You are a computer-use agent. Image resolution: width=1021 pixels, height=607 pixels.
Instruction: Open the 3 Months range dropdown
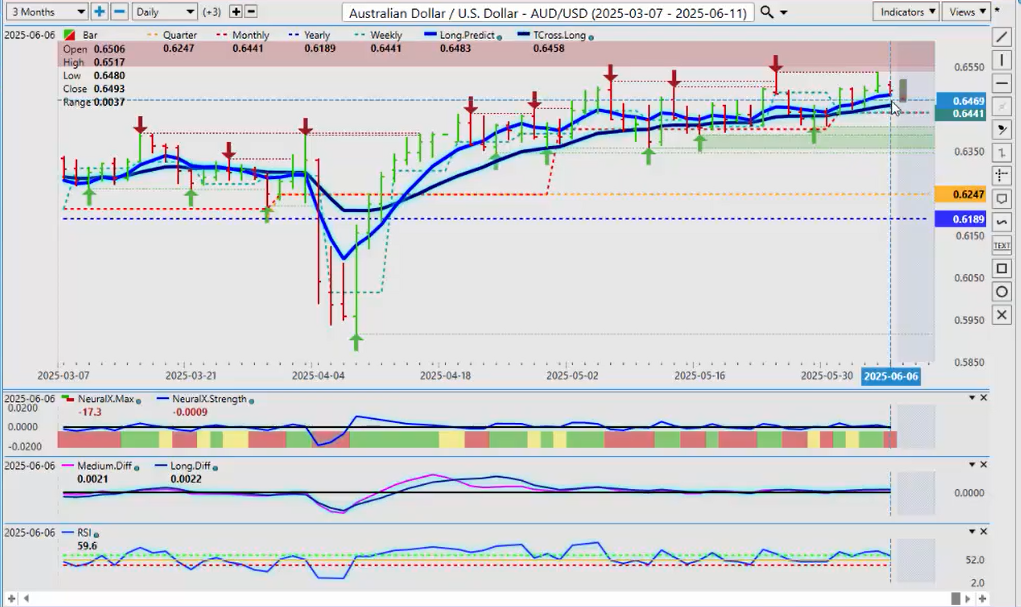click(46, 12)
